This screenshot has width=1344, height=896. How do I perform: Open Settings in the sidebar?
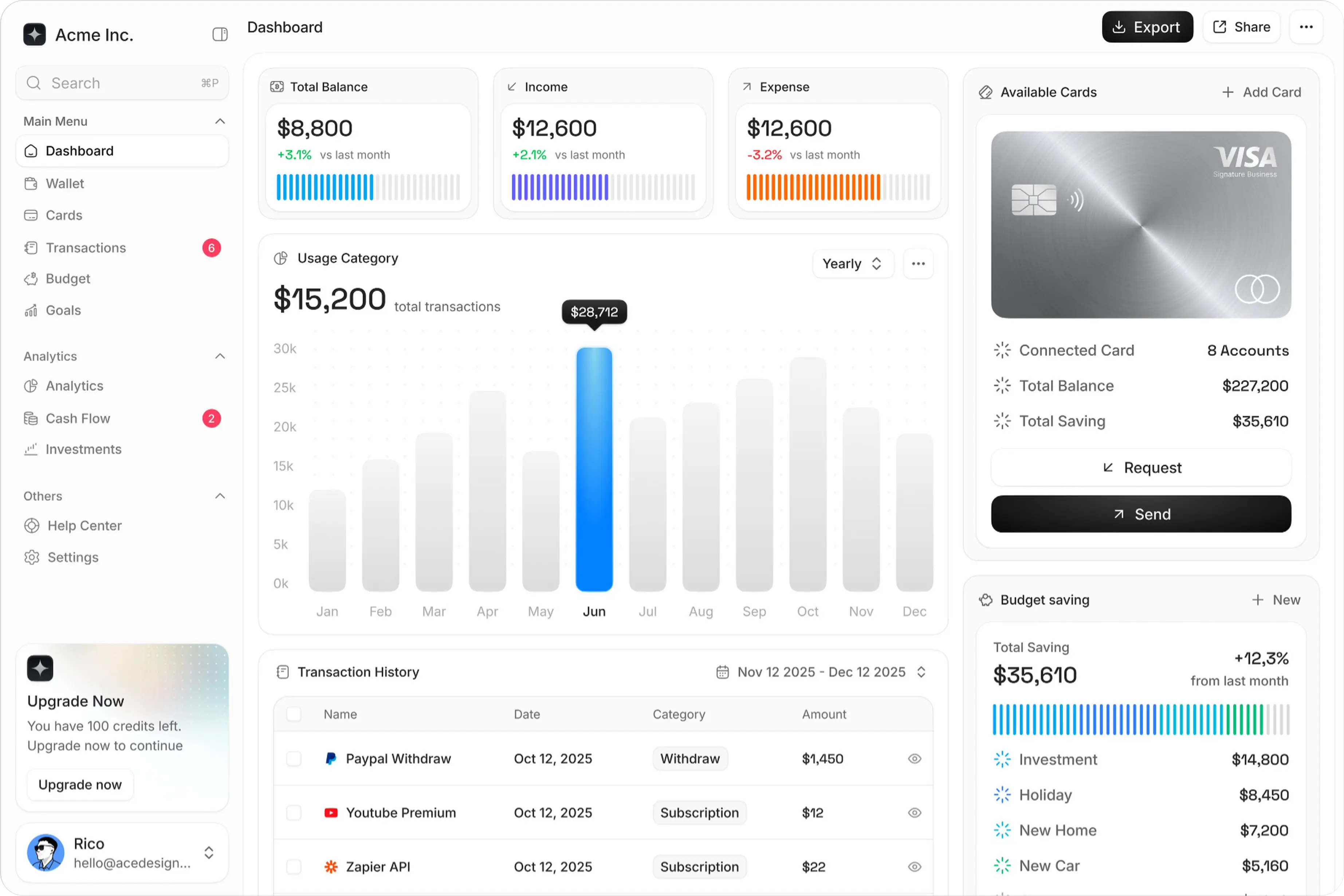(122, 557)
